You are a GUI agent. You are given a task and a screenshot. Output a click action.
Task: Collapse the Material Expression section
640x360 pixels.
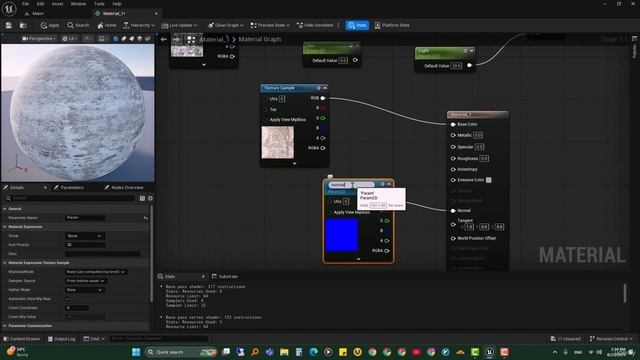5,227
